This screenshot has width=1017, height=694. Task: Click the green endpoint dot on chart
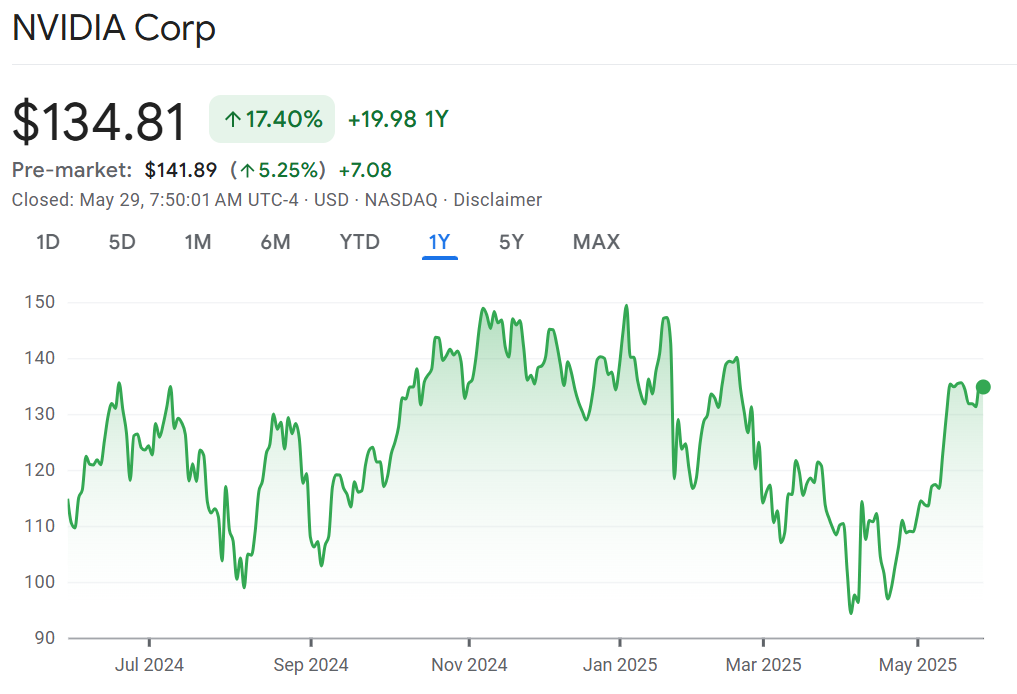pos(983,387)
